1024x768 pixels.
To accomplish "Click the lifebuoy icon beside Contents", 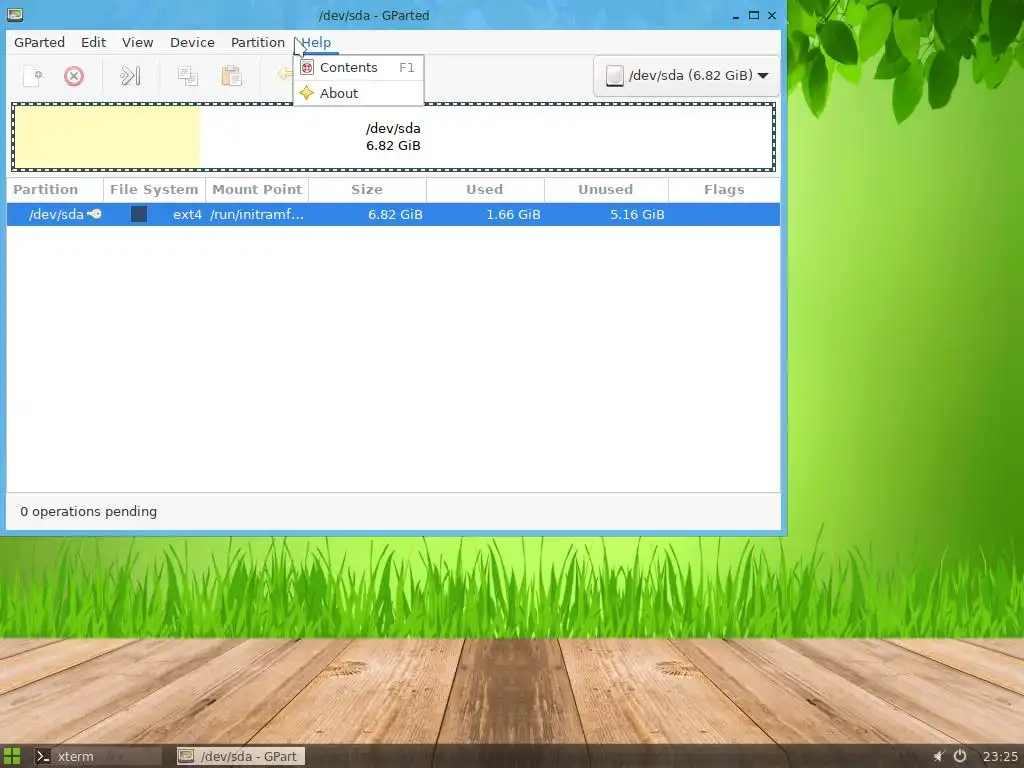I will coord(307,67).
